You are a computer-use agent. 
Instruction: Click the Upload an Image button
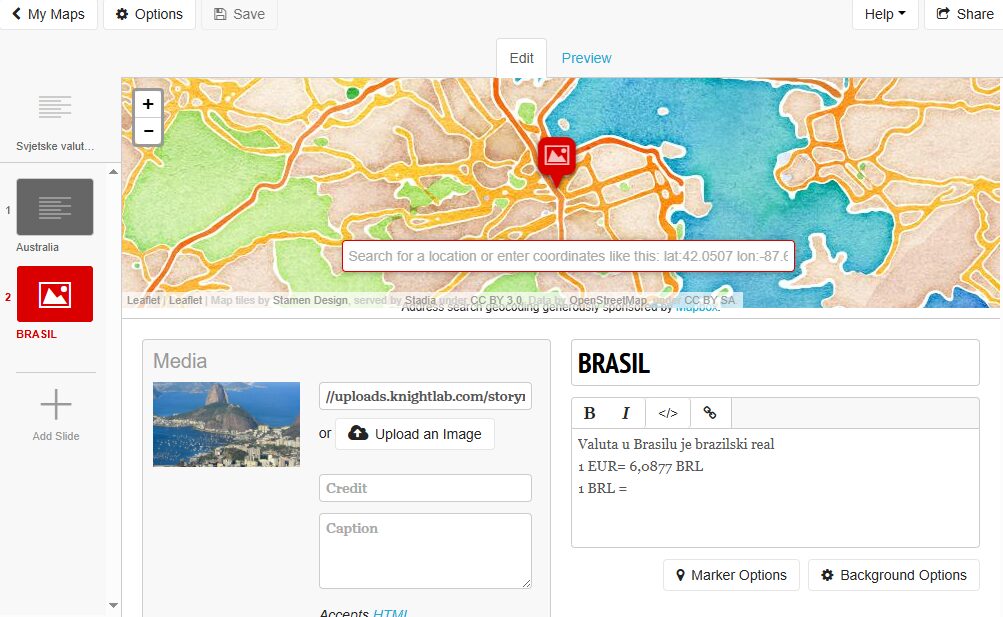pos(415,434)
